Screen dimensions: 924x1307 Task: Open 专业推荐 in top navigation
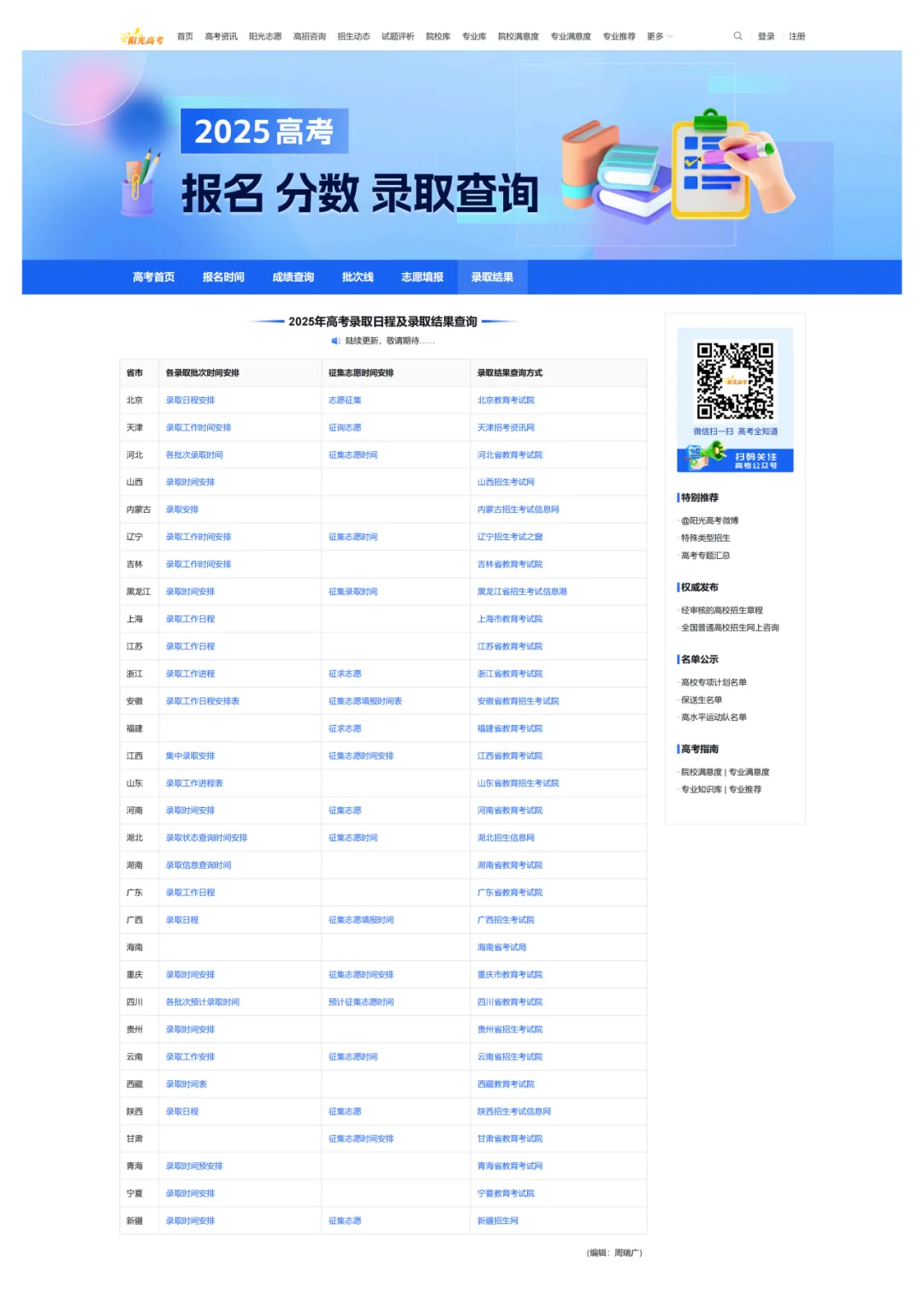[x=619, y=37]
